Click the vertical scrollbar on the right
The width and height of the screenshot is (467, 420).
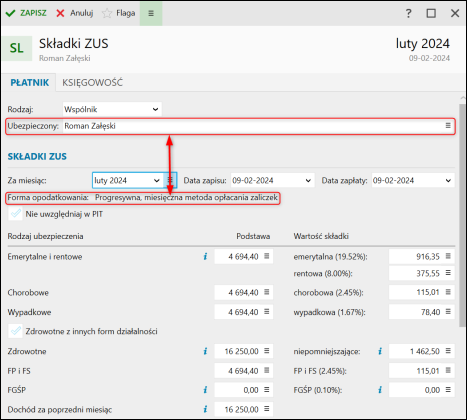pos(462,215)
